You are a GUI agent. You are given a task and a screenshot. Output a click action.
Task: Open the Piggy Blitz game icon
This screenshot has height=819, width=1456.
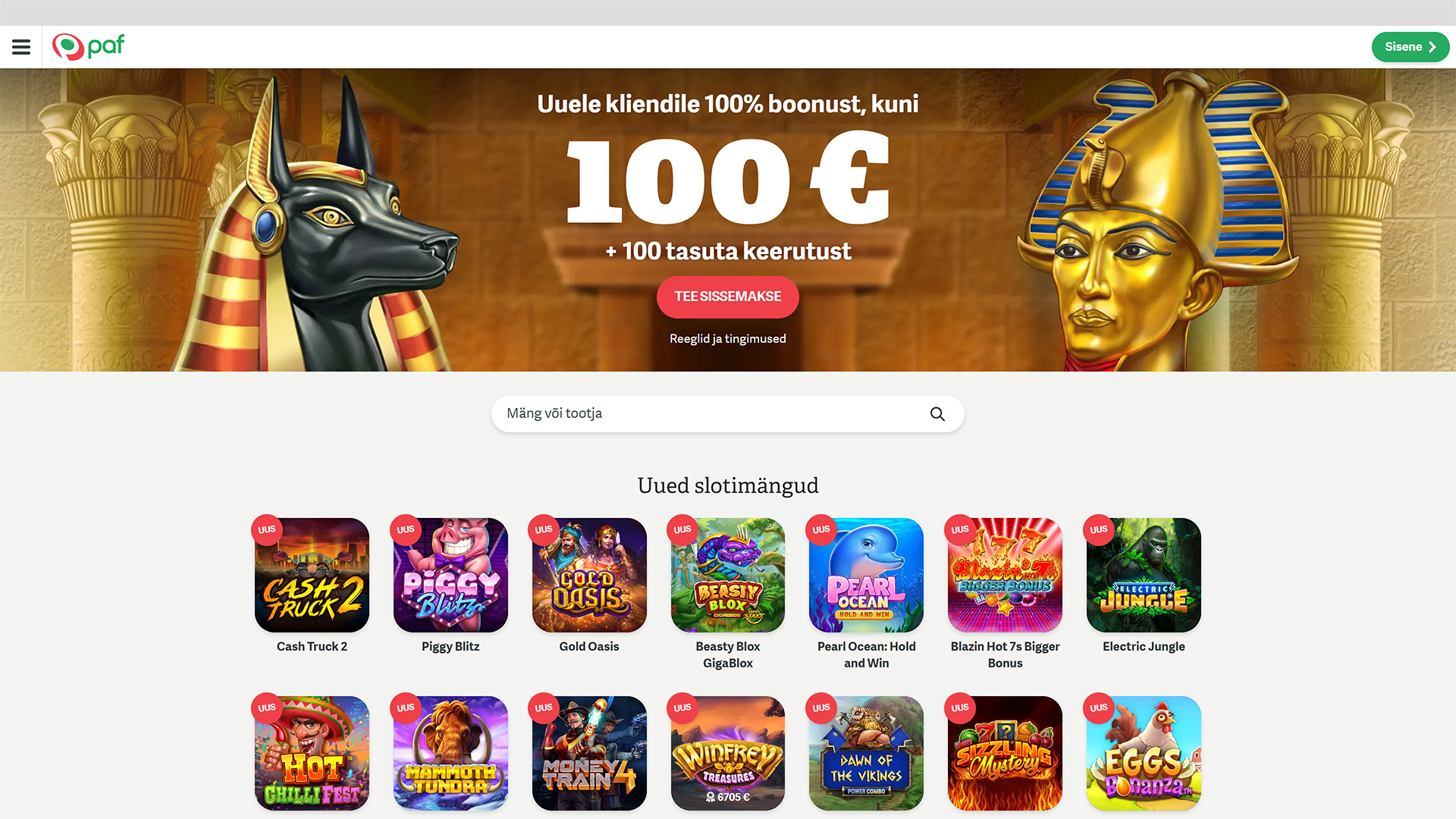pos(450,575)
